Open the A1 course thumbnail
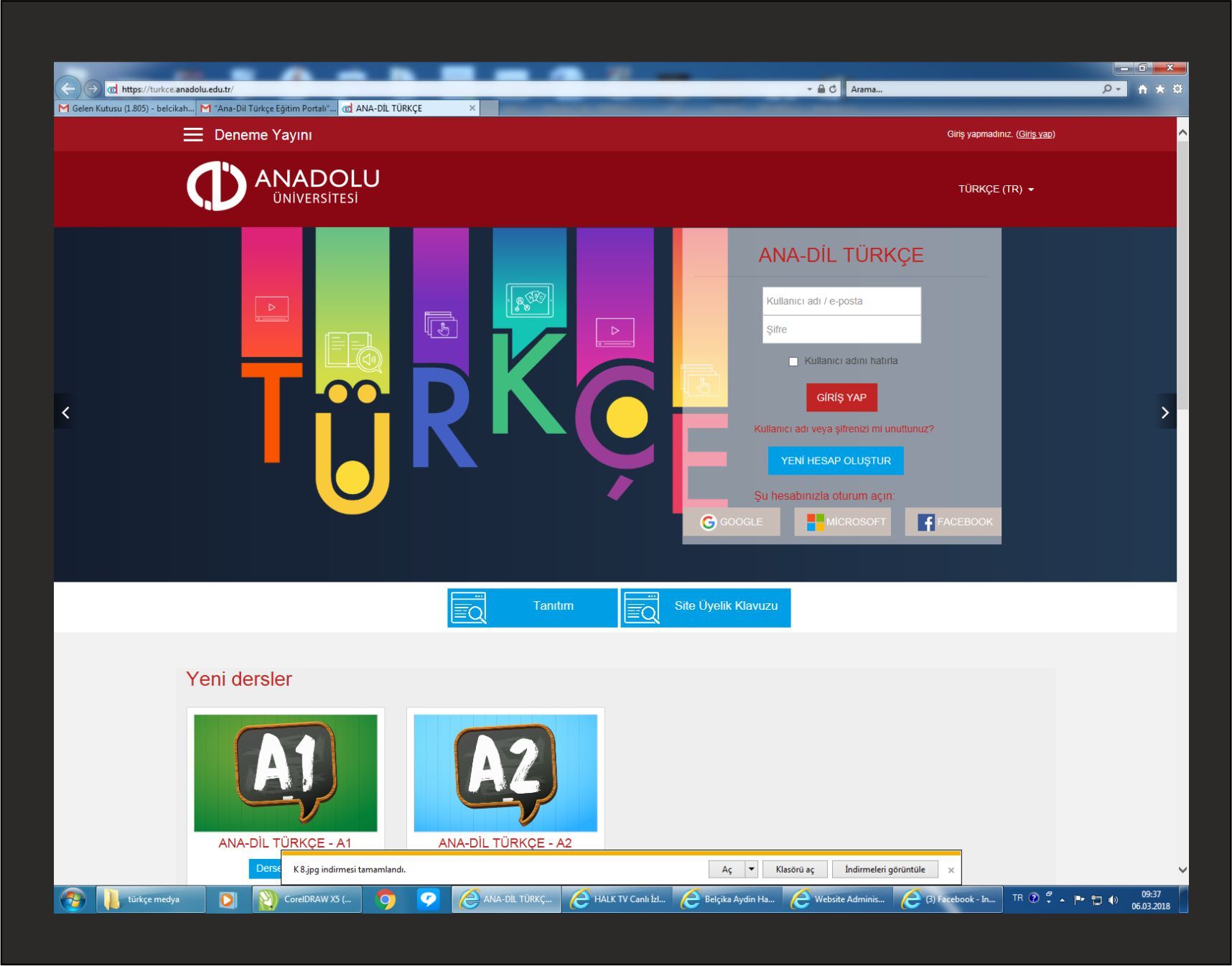1232x966 pixels. pyautogui.click(x=286, y=773)
